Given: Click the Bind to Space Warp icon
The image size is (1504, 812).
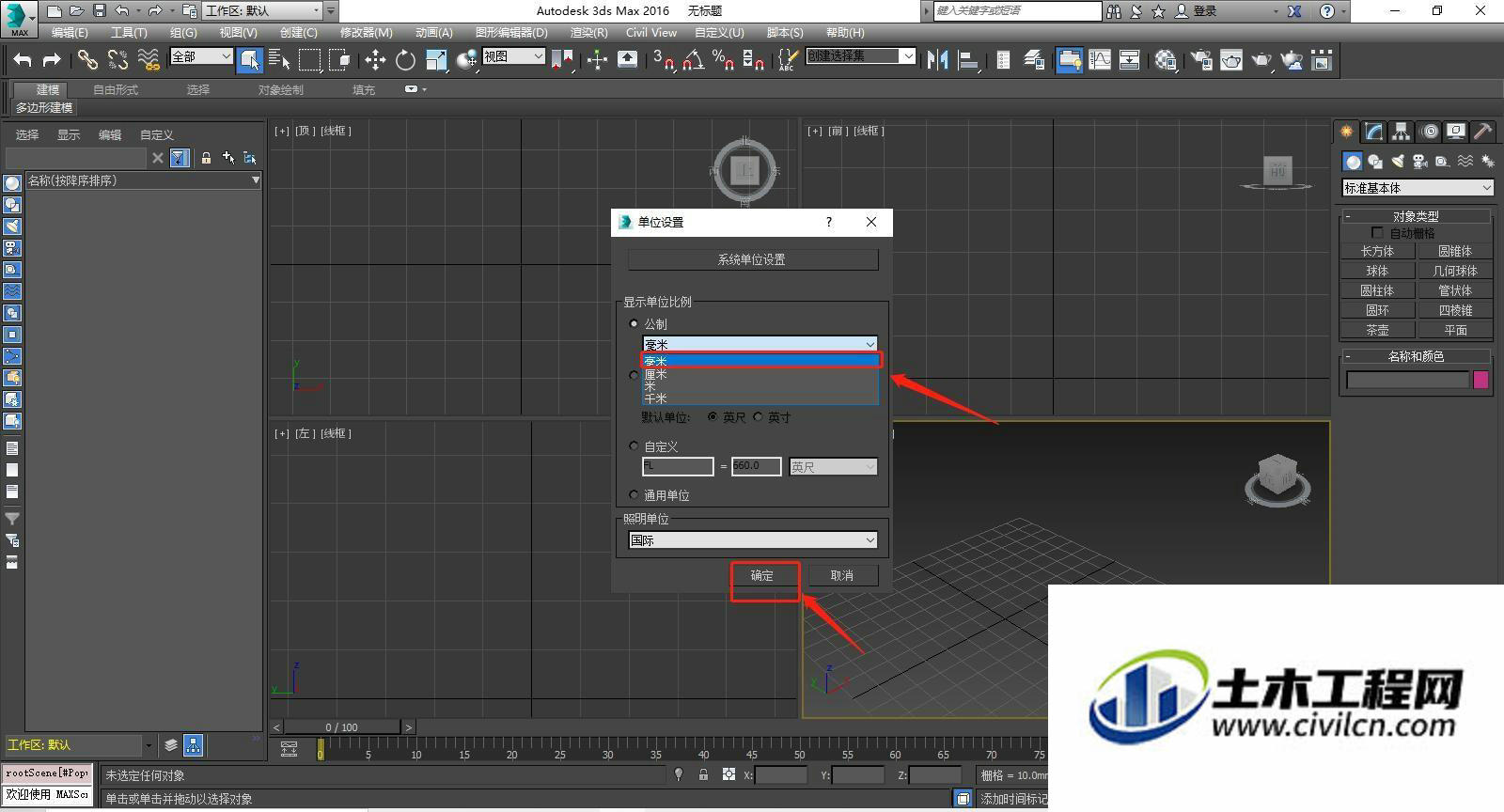Looking at the screenshot, I should [149, 60].
